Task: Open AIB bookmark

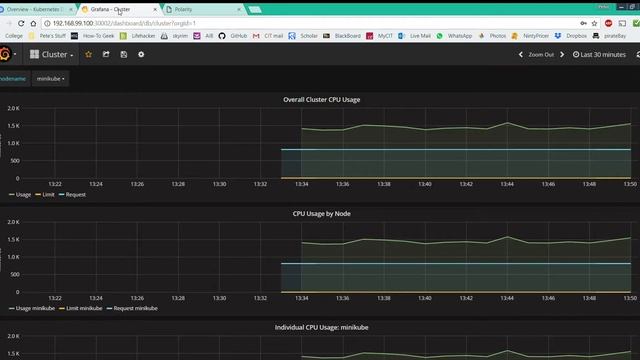Action: 204,36
